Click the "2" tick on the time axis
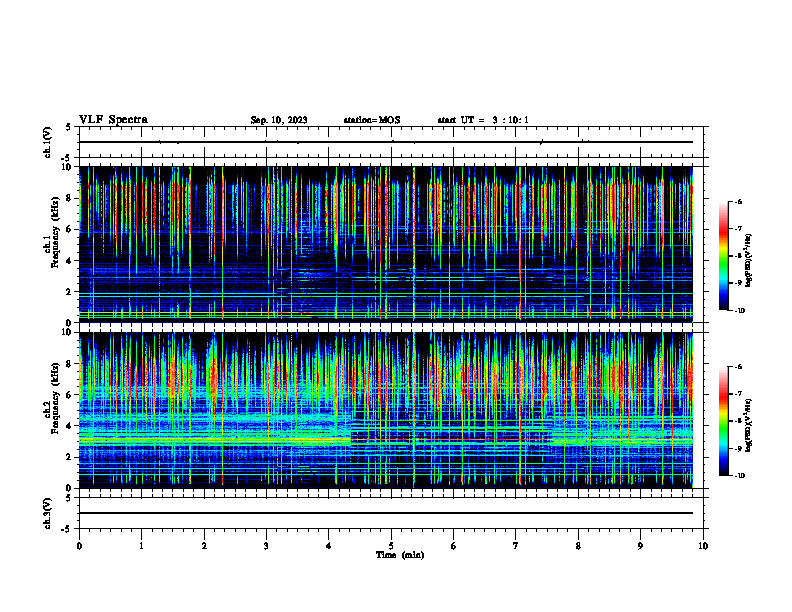The image size is (792, 612). tap(204, 546)
